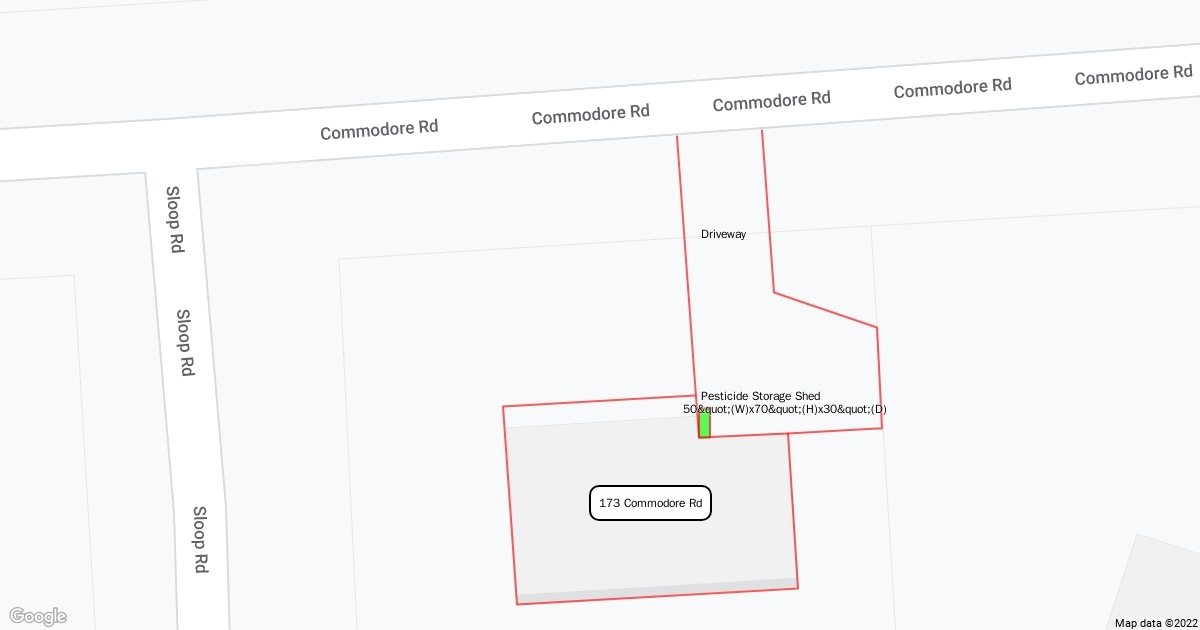Click the Driveway text label
The width and height of the screenshot is (1200, 630).
coord(723,235)
